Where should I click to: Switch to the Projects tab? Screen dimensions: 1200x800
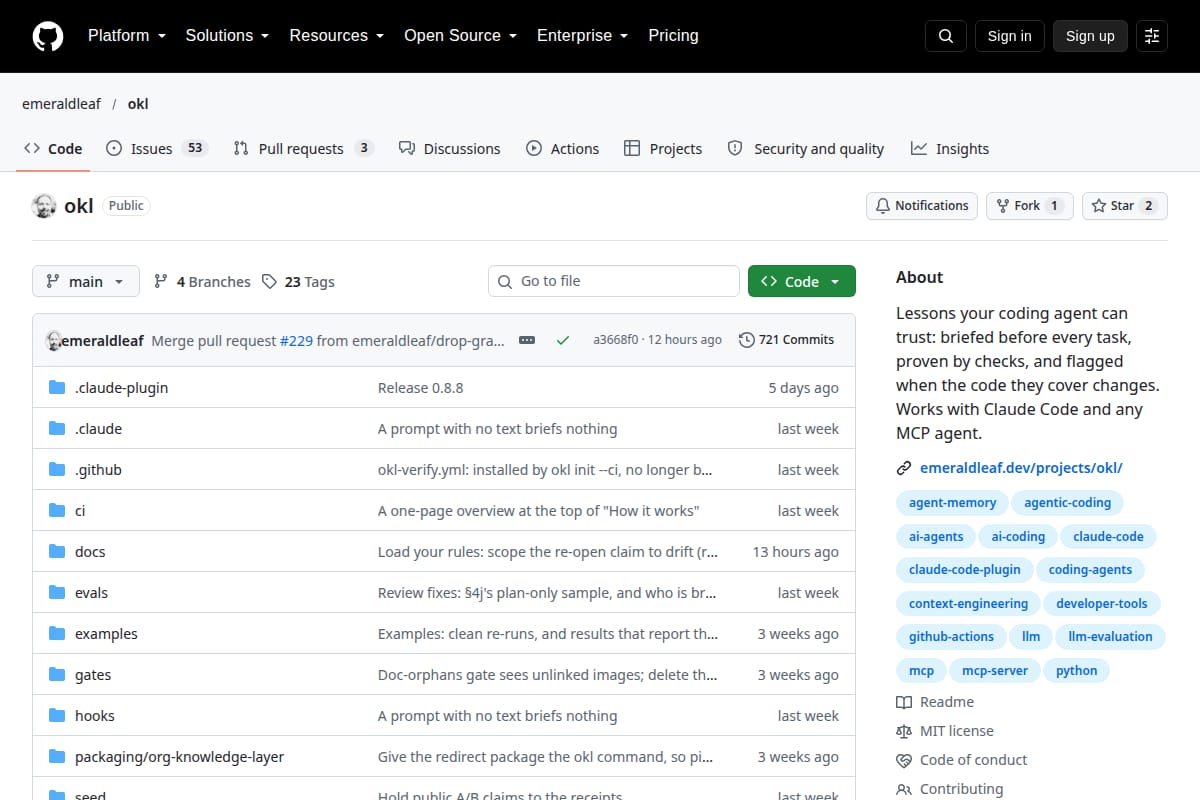coord(663,149)
